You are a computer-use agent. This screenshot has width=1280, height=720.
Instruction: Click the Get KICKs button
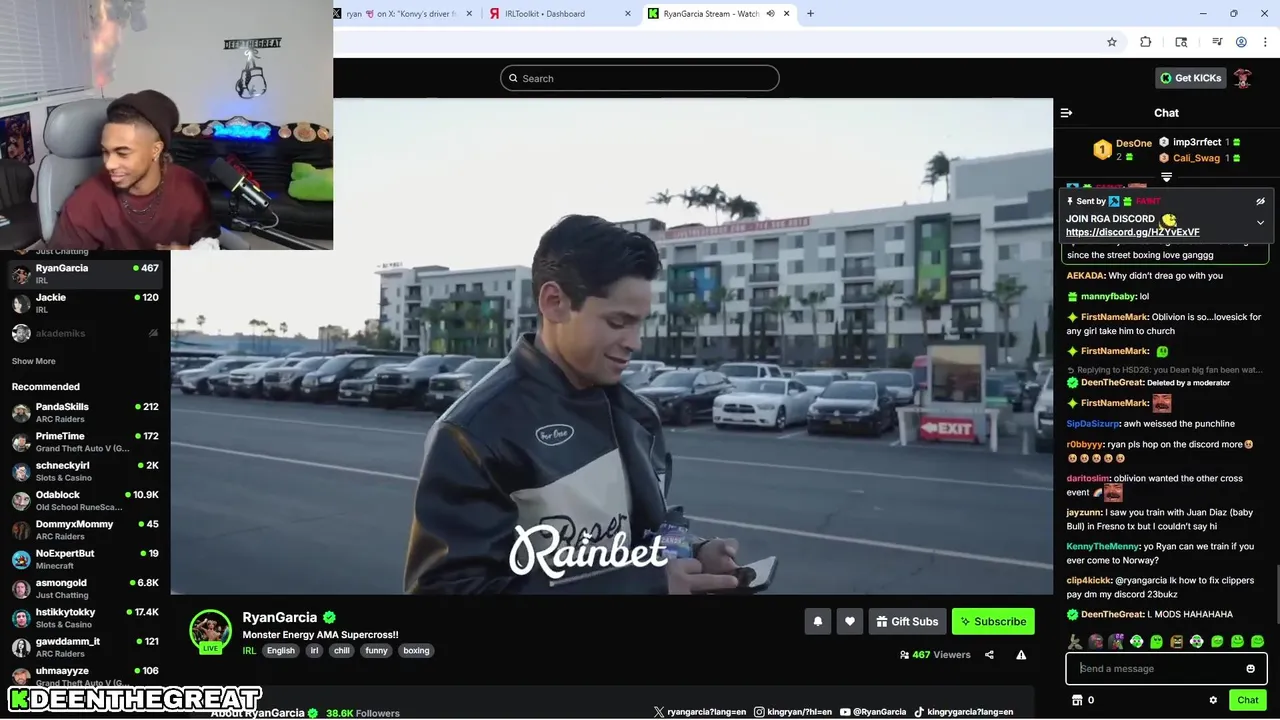click(1190, 78)
